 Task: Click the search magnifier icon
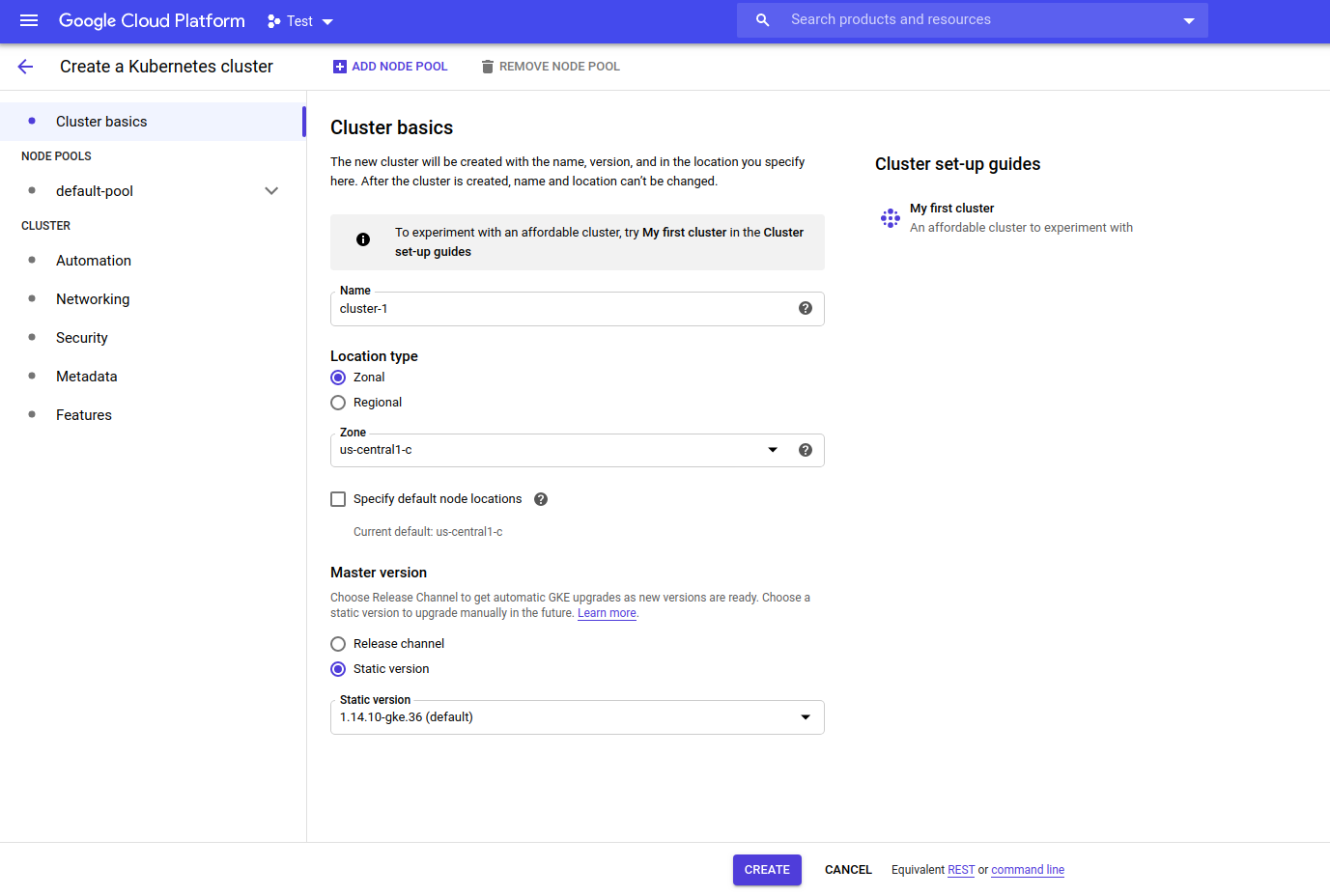762,19
